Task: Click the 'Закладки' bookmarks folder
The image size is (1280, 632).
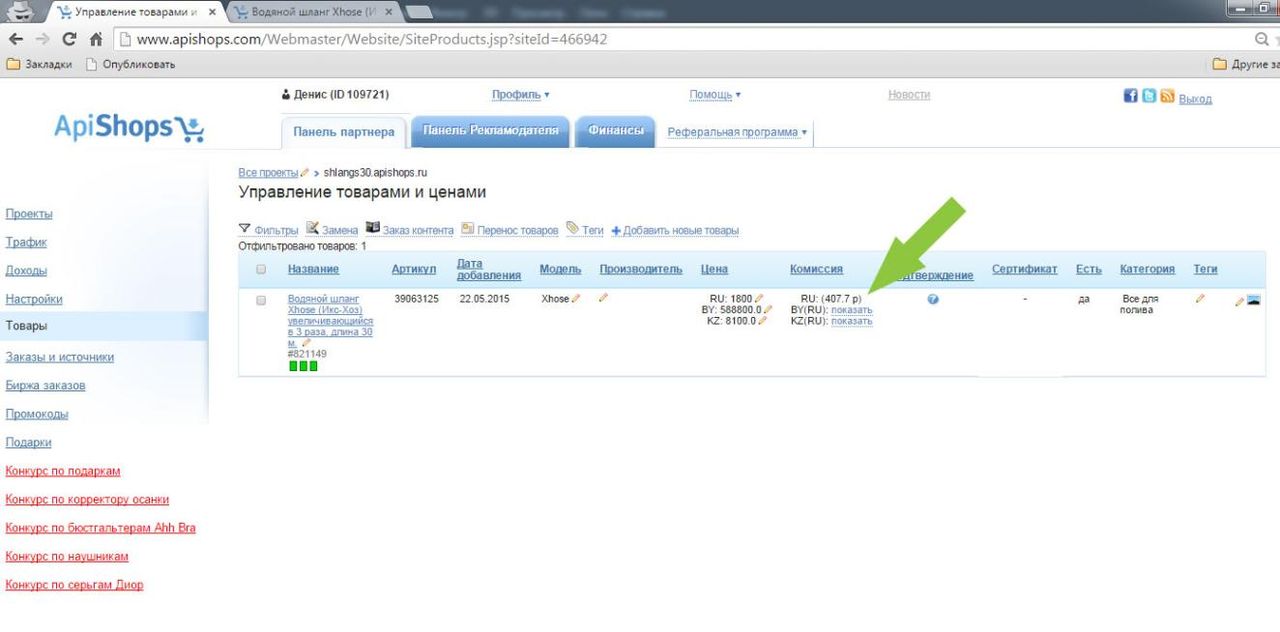Action: tap(40, 64)
